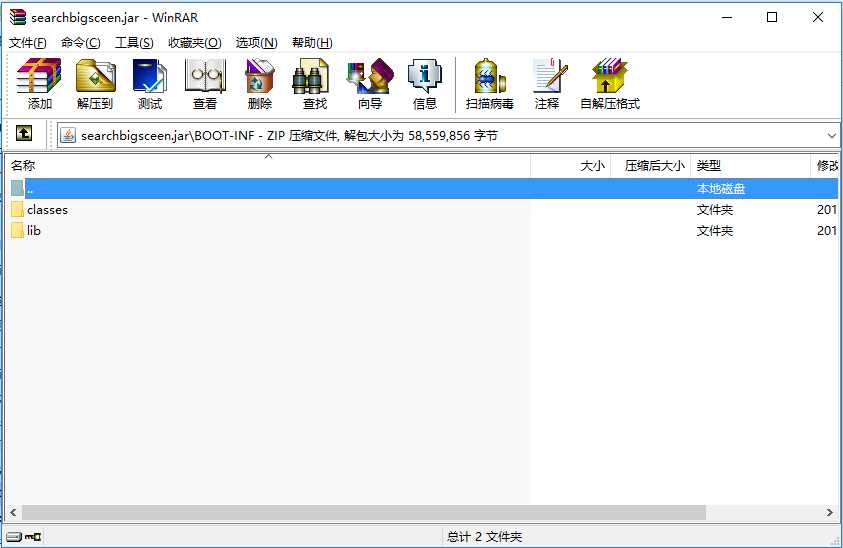This screenshot has height=548, width=843.
Task: Click the WinRAR title bar books icon
Action: pyautogui.click(x=18, y=17)
